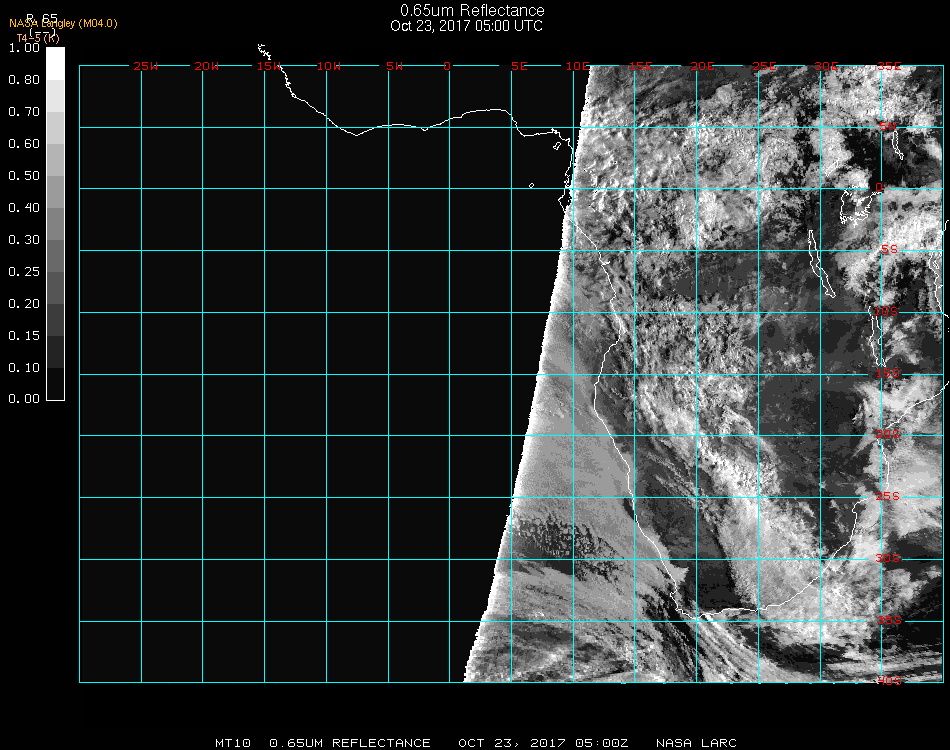This screenshot has height=750, width=950.
Task: Click the 'MT10' footer text
Action: (x=233, y=743)
